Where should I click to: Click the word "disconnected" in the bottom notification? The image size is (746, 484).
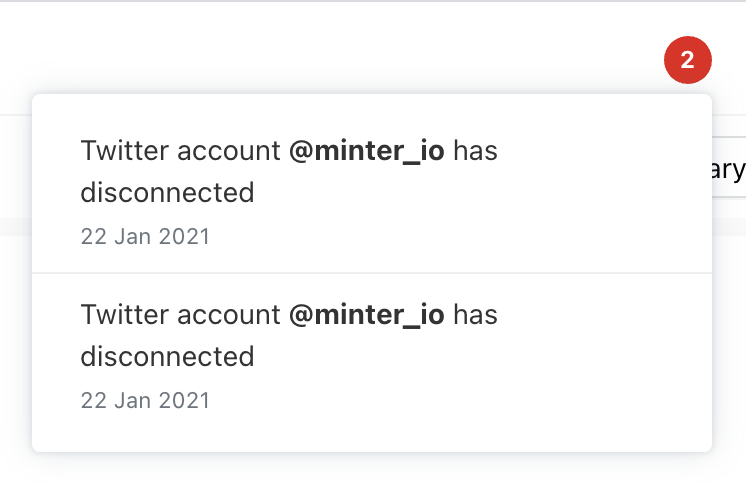pyautogui.click(x=167, y=356)
